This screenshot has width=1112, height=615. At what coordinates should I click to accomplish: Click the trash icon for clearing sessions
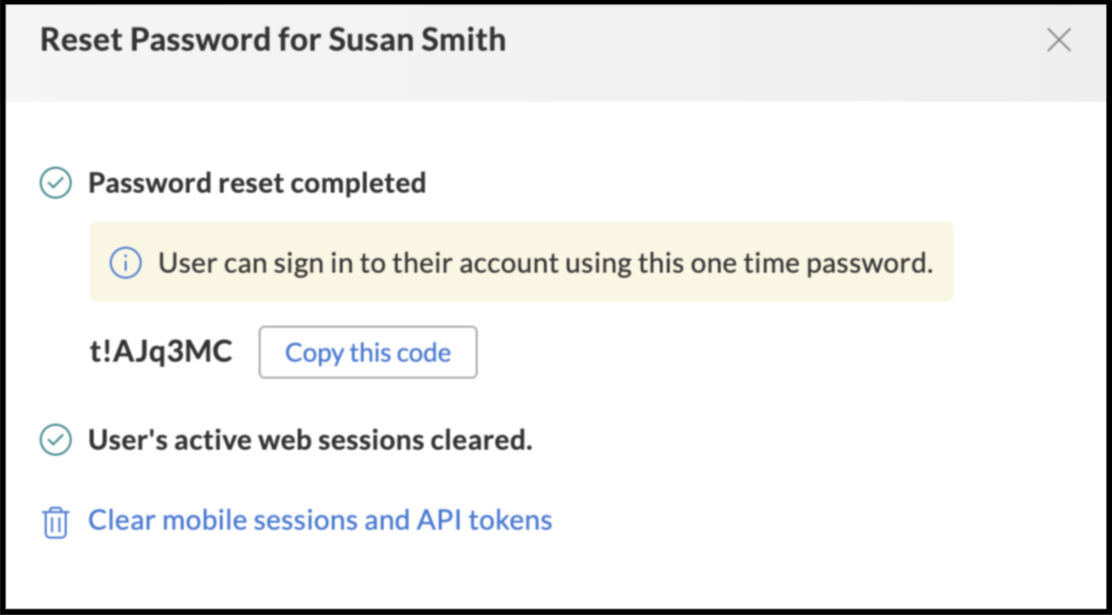click(x=55, y=522)
